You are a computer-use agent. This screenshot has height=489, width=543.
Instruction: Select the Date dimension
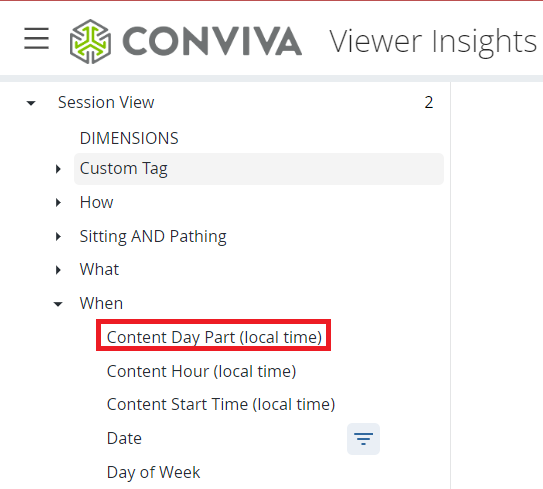pos(124,438)
